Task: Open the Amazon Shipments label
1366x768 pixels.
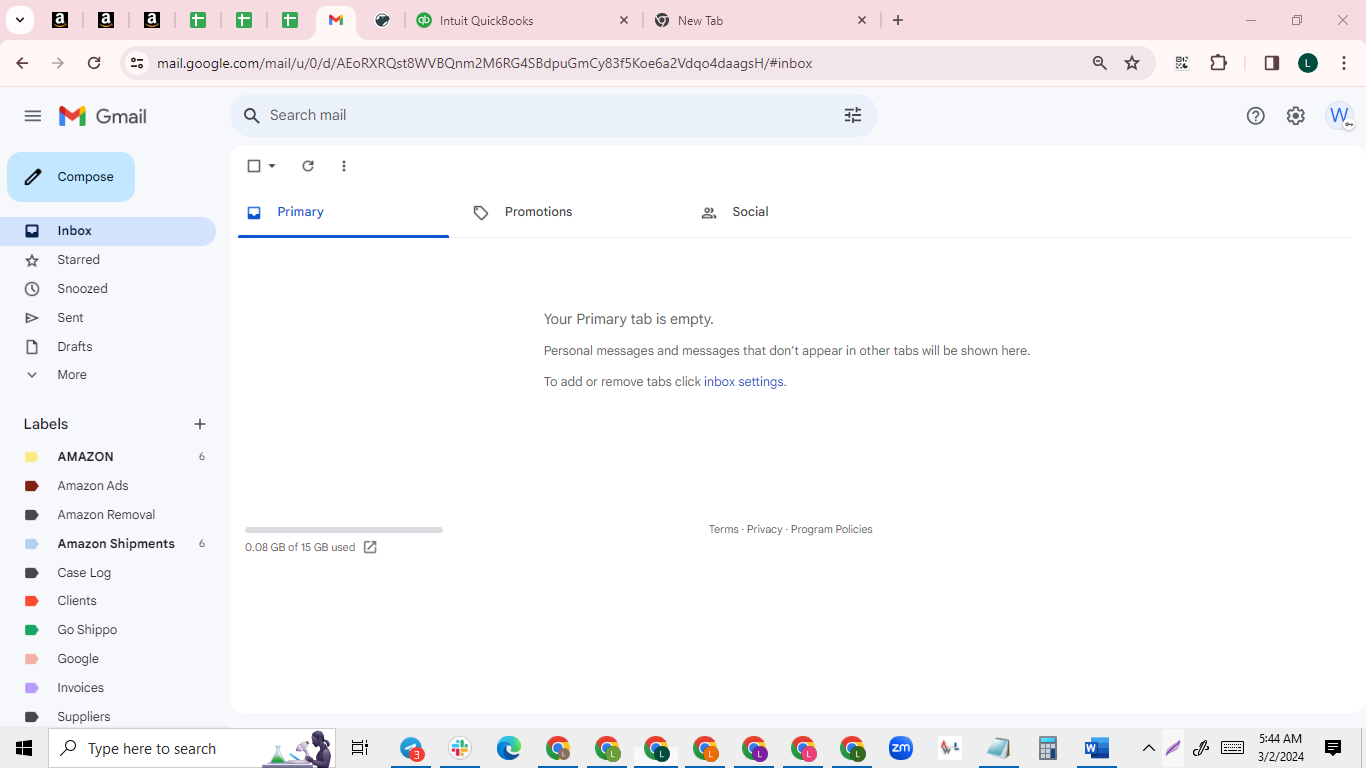Action: click(x=108, y=544)
